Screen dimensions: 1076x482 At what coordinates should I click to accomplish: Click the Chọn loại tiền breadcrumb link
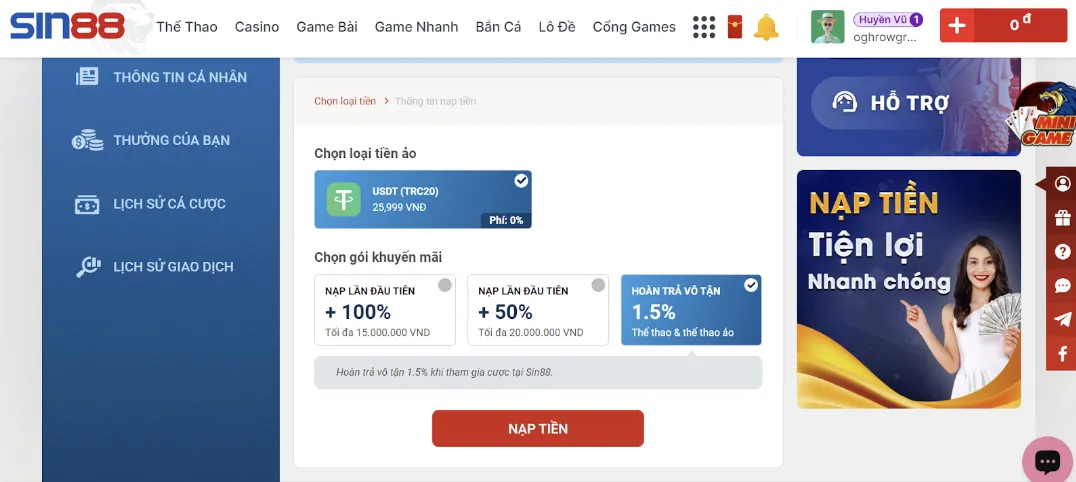345,101
